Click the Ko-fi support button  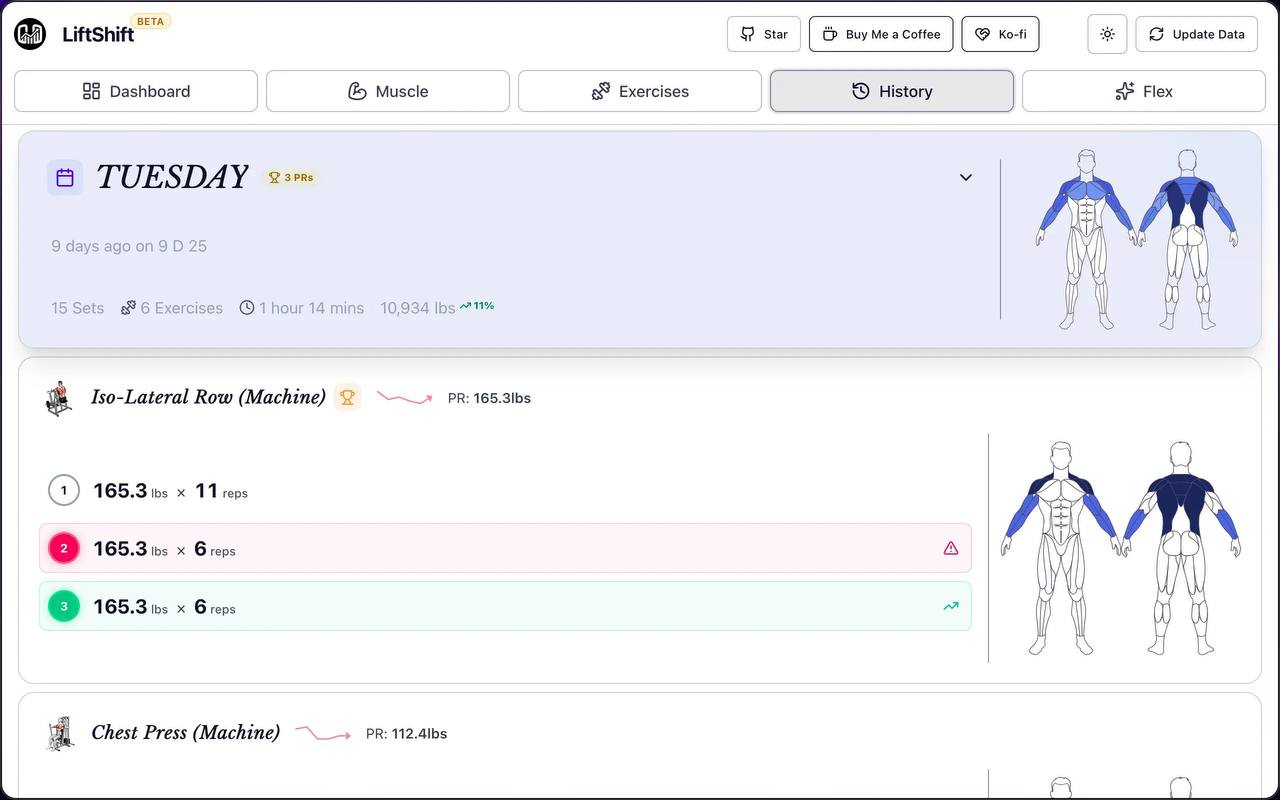tap(1000, 34)
